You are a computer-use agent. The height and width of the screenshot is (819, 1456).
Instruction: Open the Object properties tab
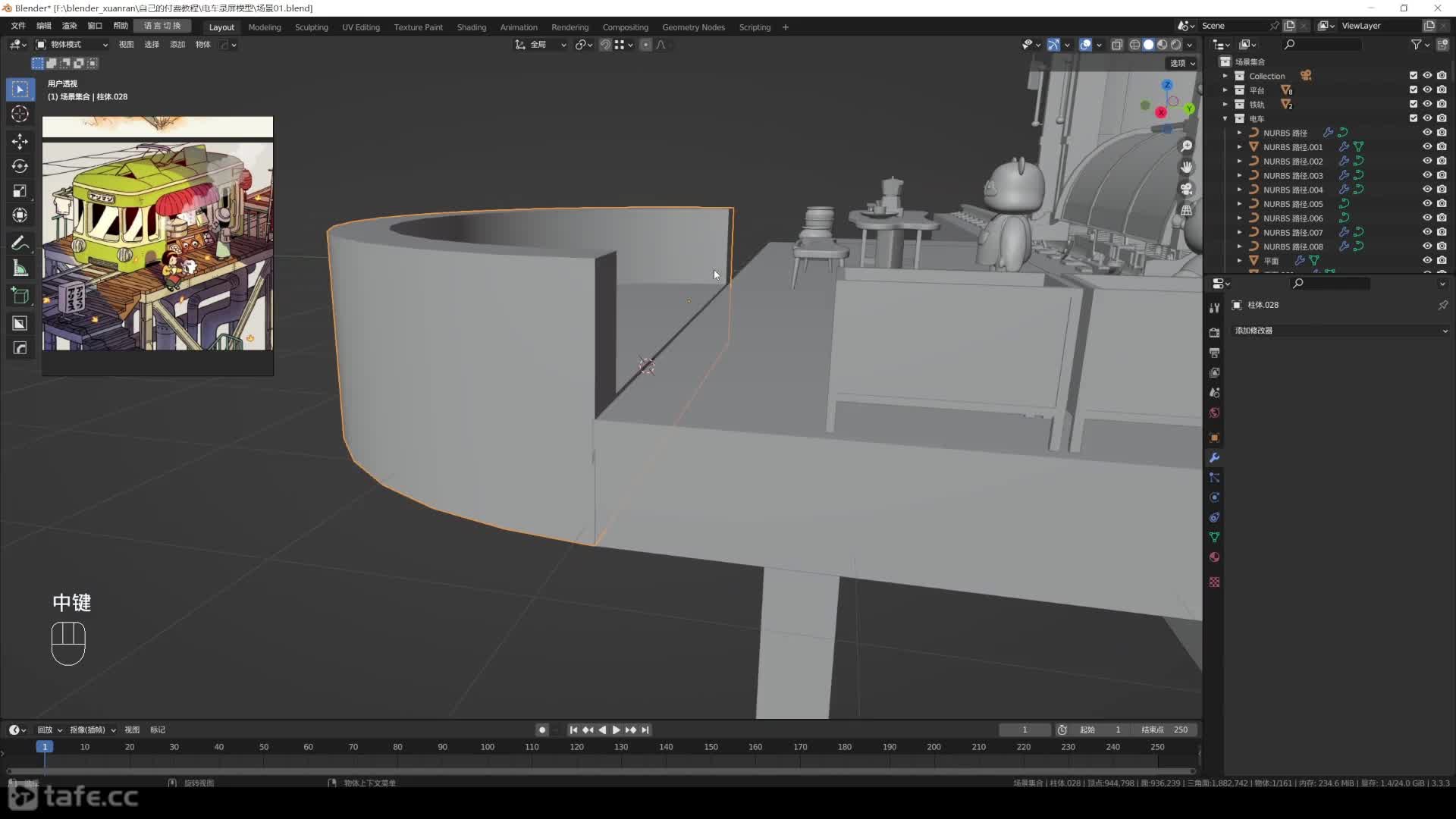pos(1214,438)
